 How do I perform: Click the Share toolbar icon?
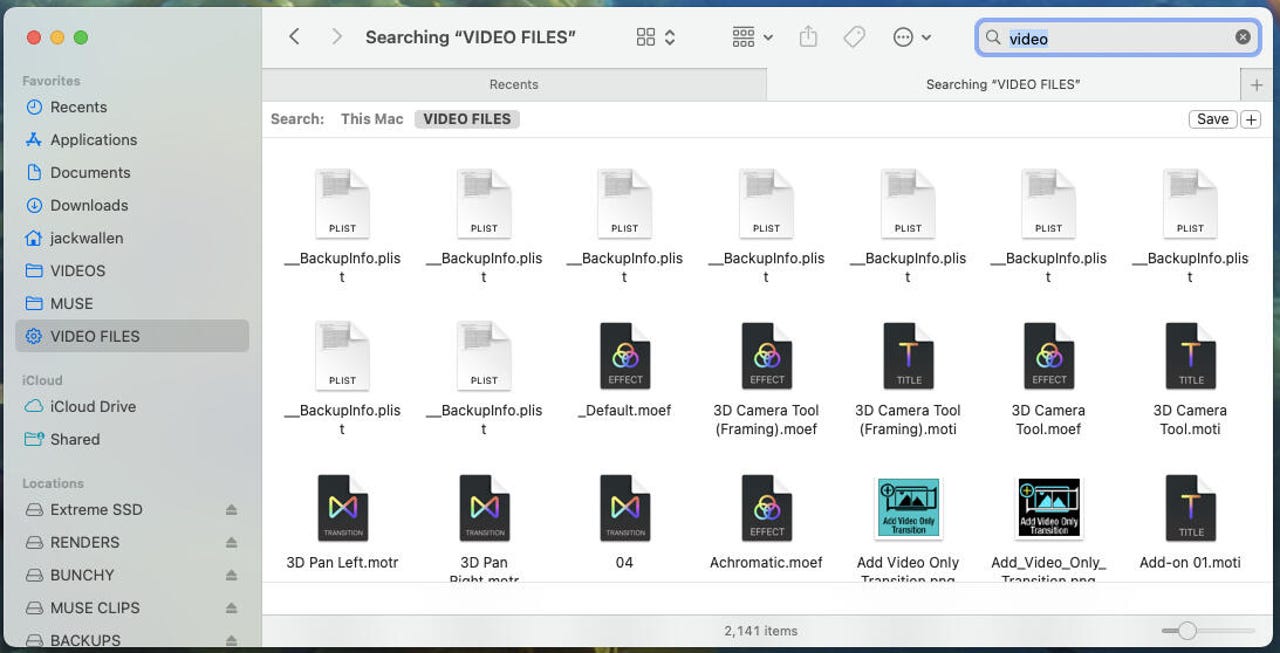click(x=808, y=37)
